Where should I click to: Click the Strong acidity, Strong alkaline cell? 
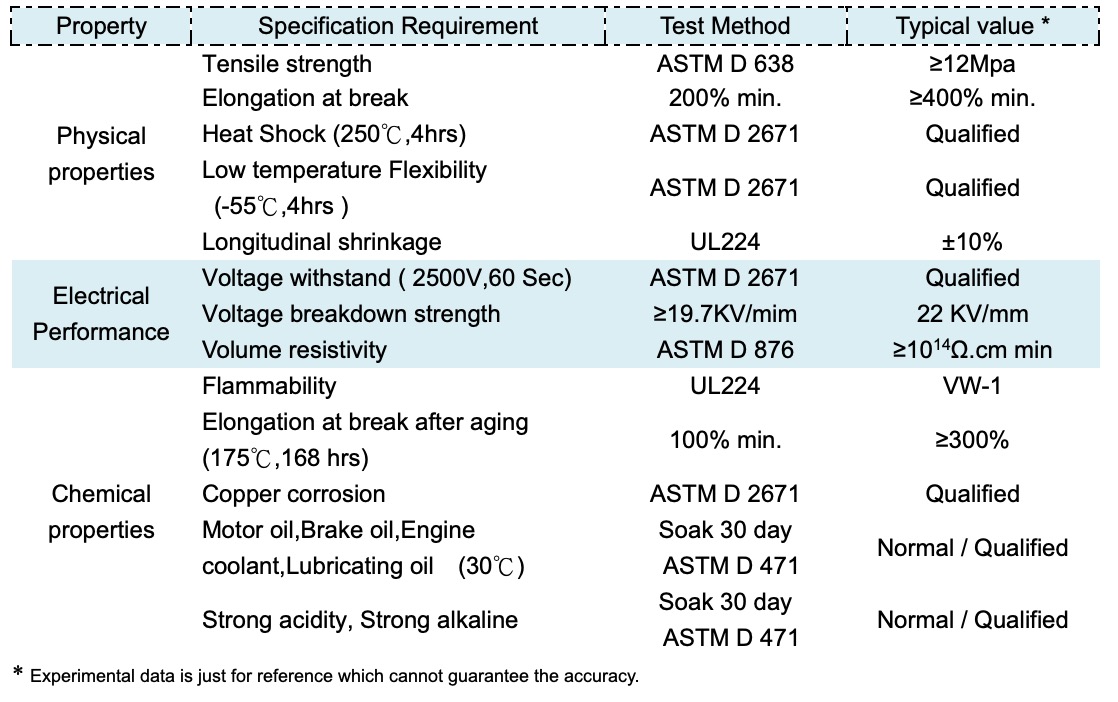click(360, 620)
